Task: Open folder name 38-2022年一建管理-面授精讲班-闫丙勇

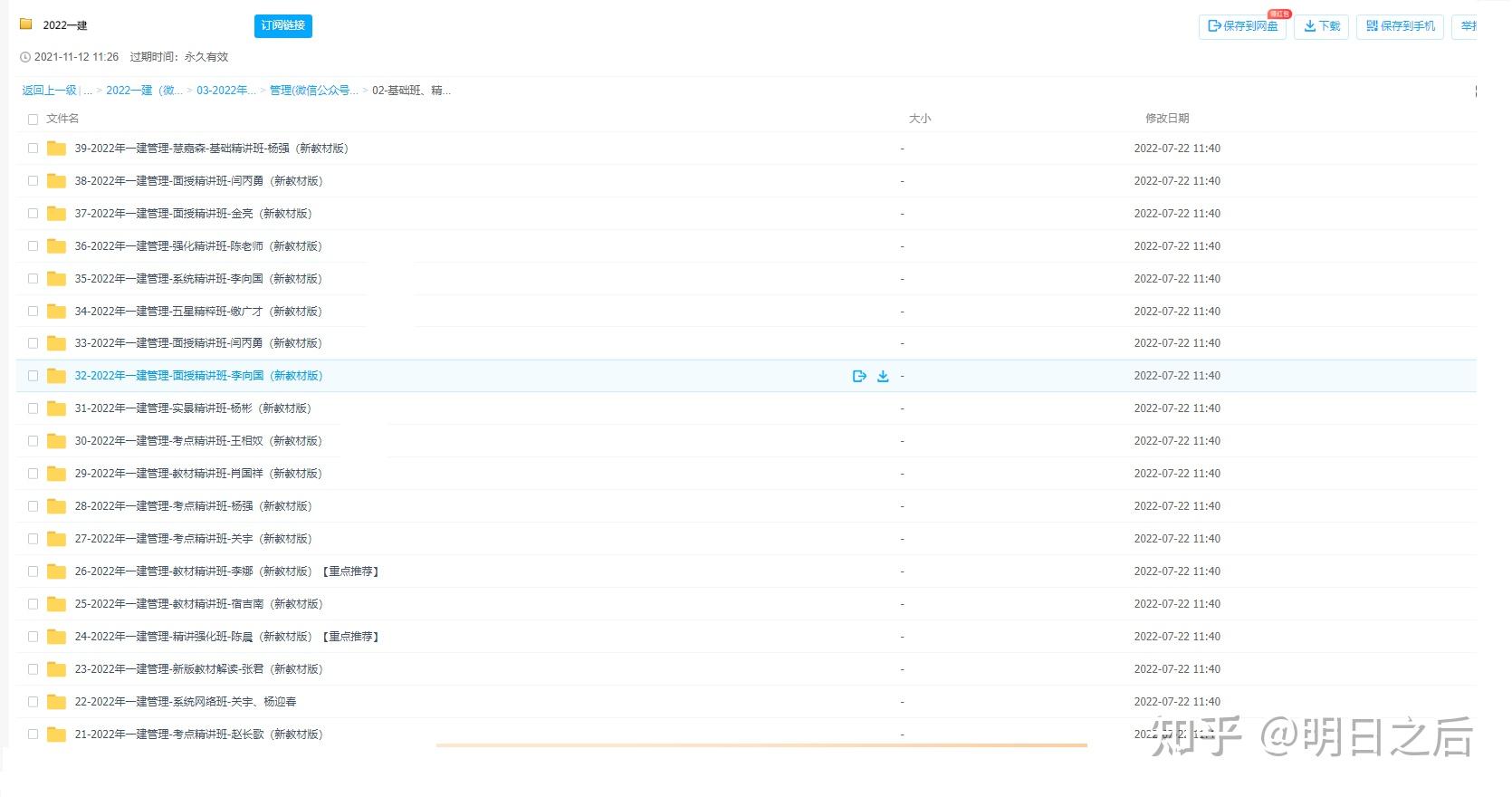Action: pos(198,181)
